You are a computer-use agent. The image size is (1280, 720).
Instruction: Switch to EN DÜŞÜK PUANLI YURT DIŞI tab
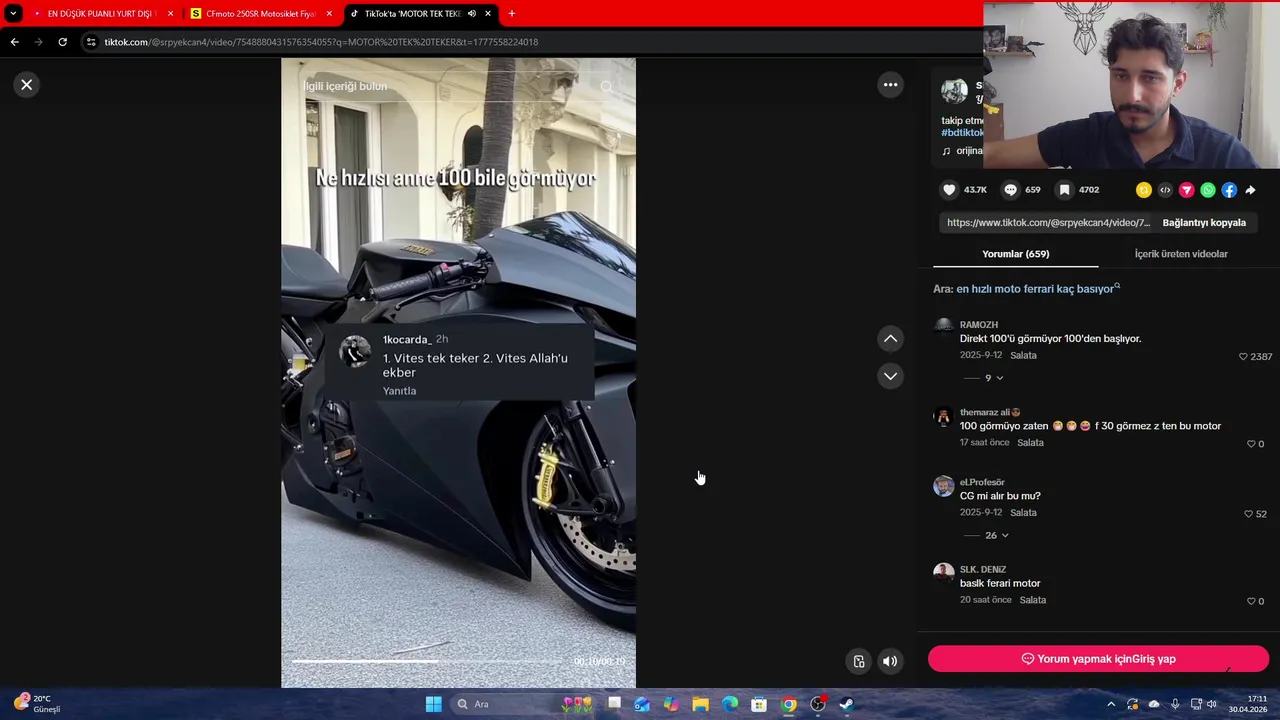tap(103, 14)
